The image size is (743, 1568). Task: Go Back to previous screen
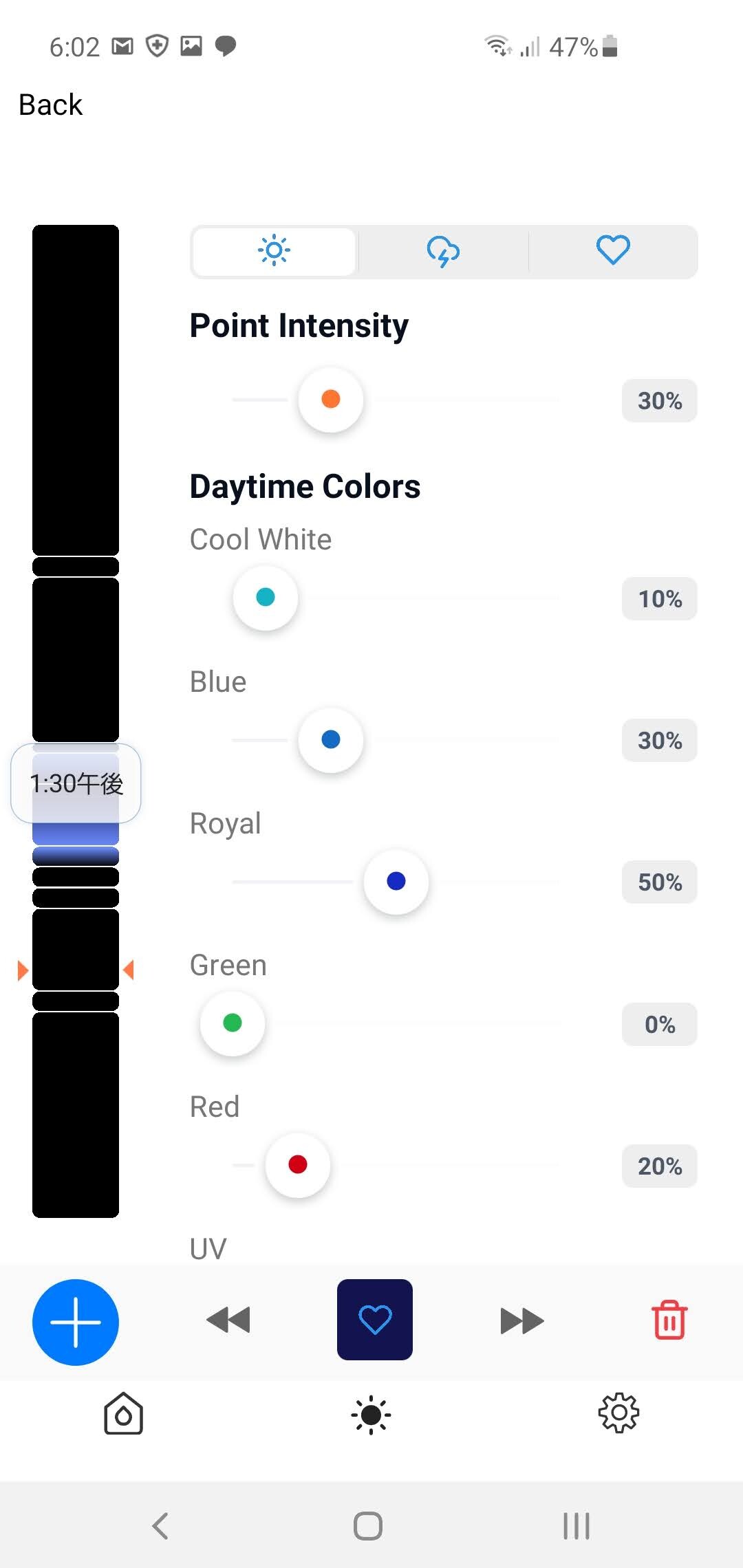[x=50, y=105]
